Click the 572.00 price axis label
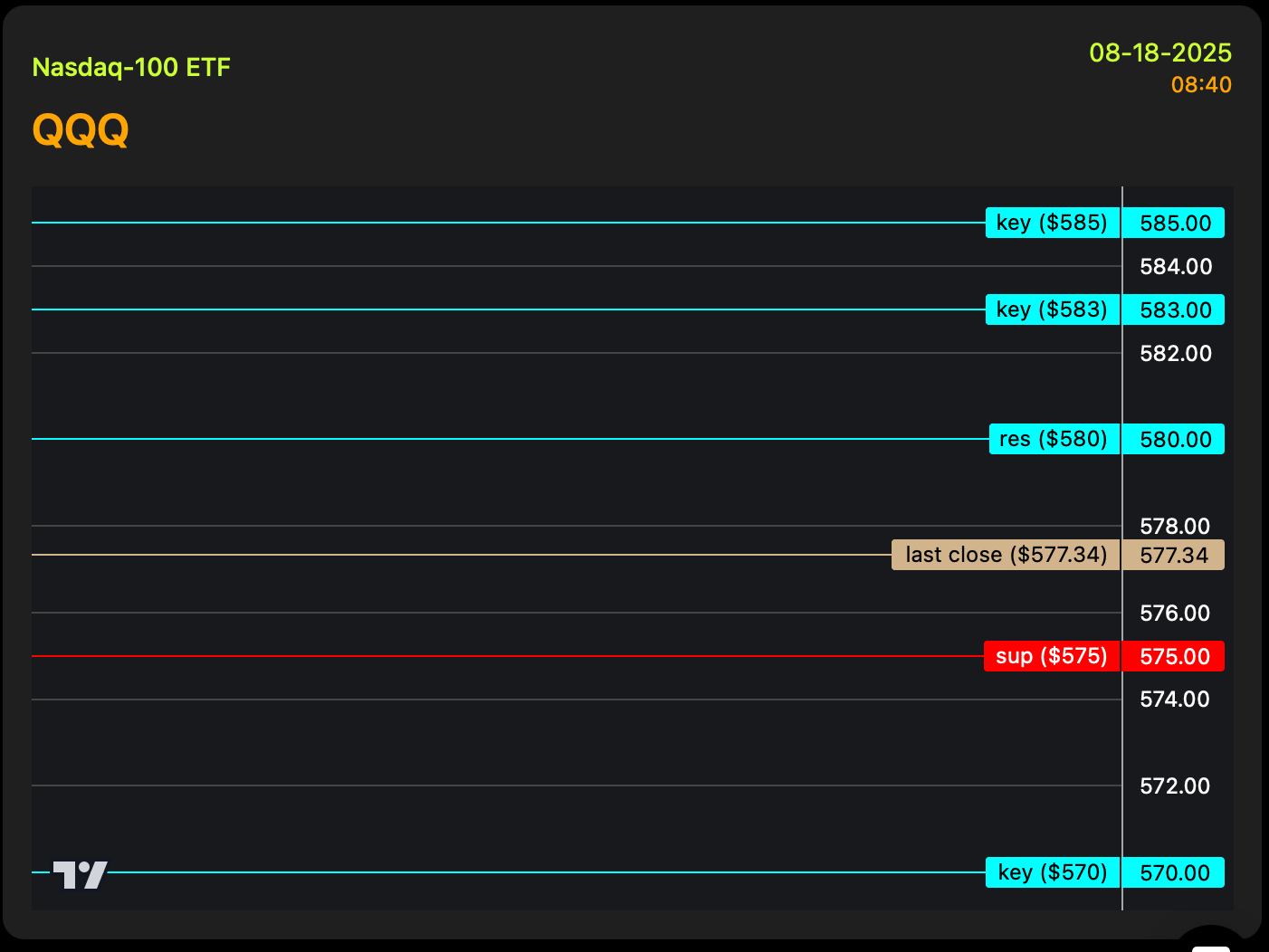The width and height of the screenshot is (1269, 952). (1174, 785)
